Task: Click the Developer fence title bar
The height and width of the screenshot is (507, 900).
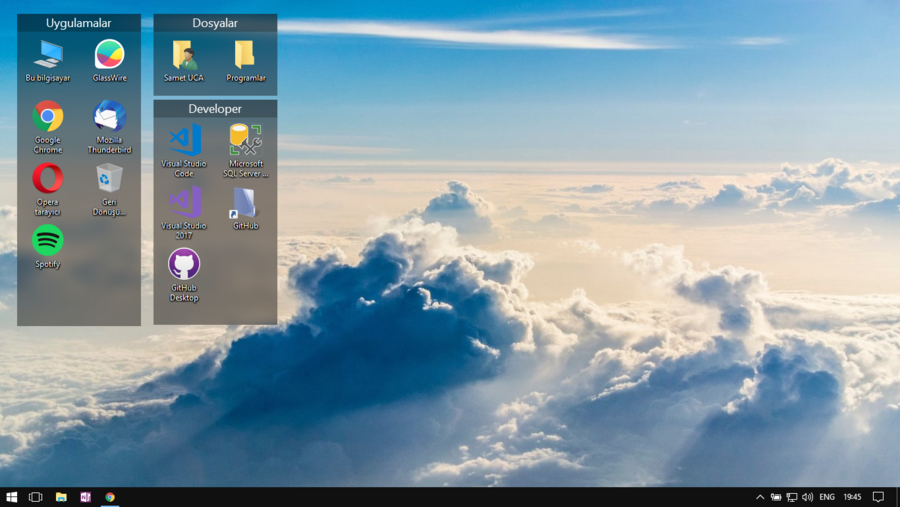Action: pos(215,108)
